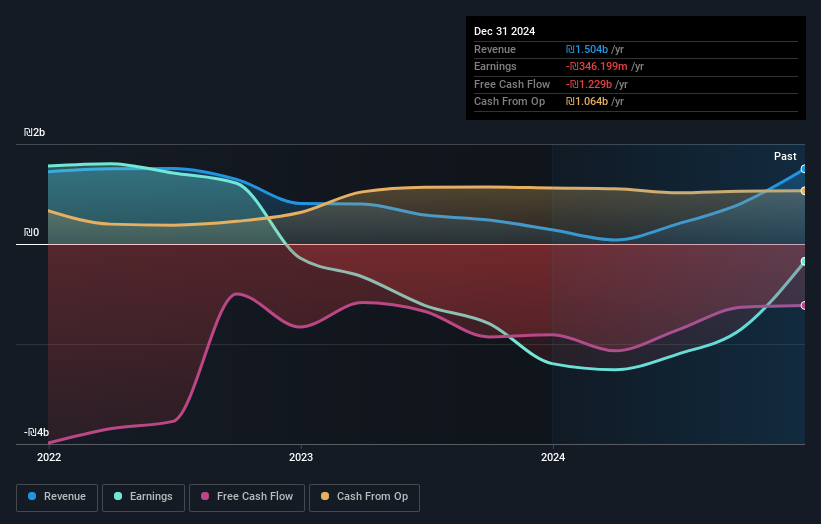Click the -₪346.199m earnings value
The height and width of the screenshot is (524, 821).
pos(596,66)
